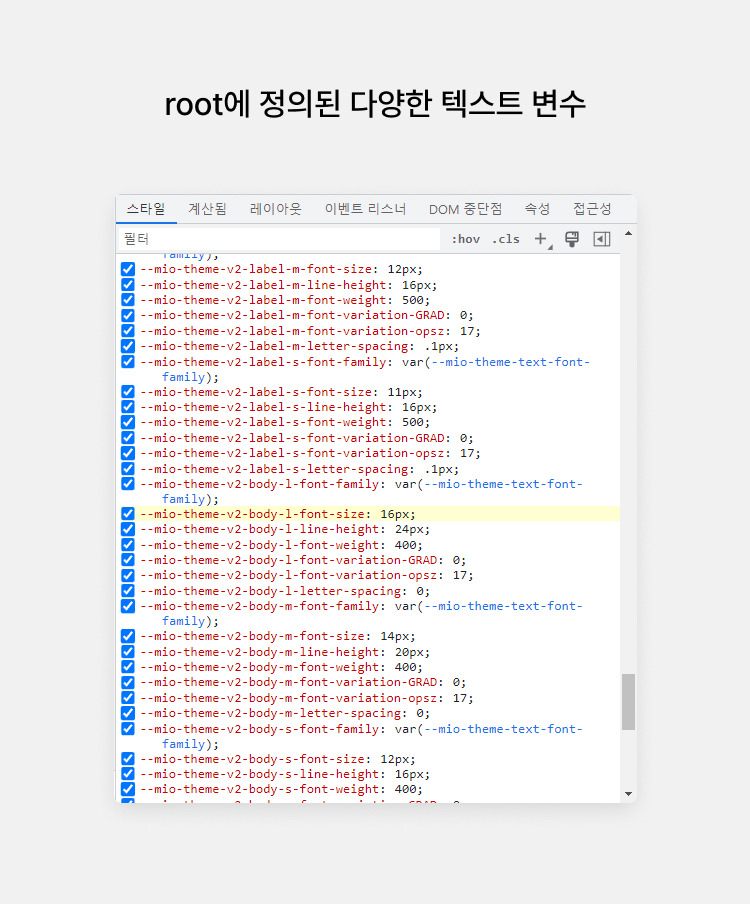Uncheck label-m-font-variation-opsz property

pyautogui.click(x=128, y=331)
